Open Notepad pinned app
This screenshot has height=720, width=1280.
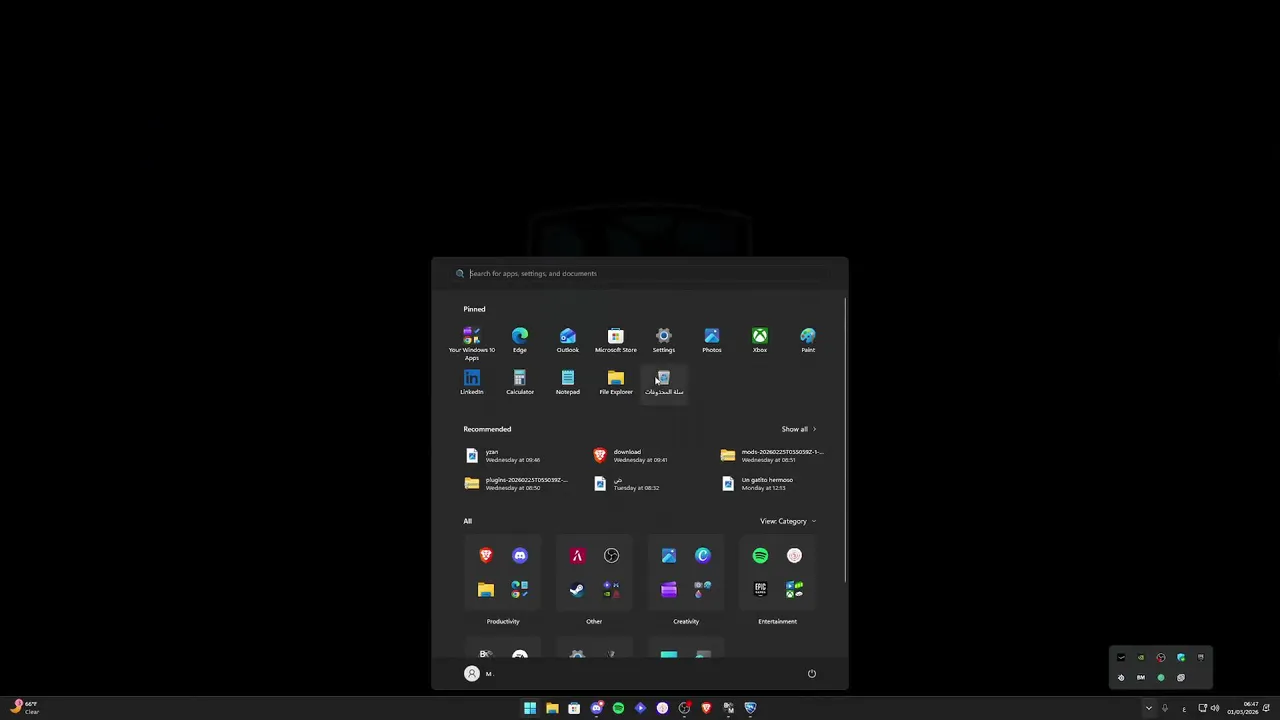pyautogui.click(x=567, y=382)
